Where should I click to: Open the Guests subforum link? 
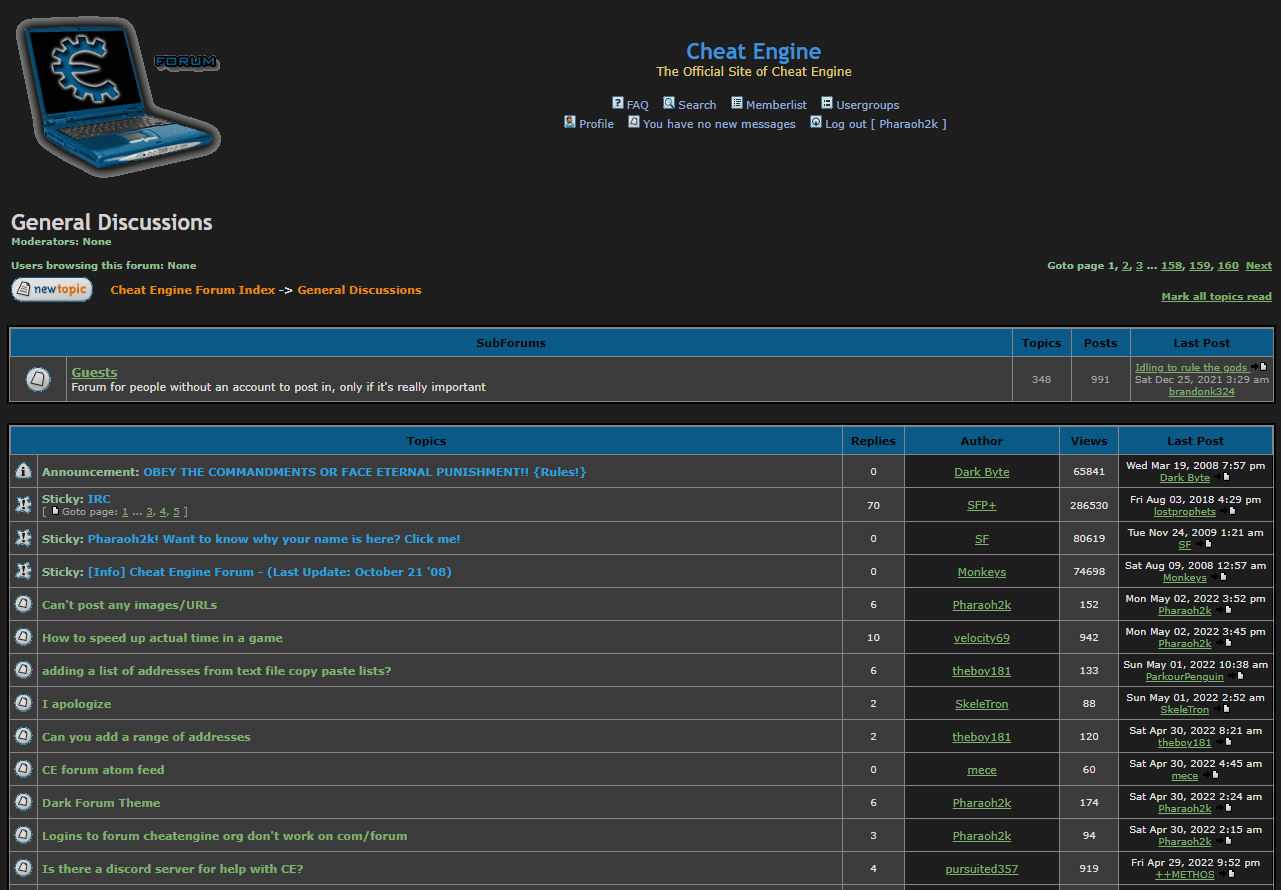click(94, 372)
